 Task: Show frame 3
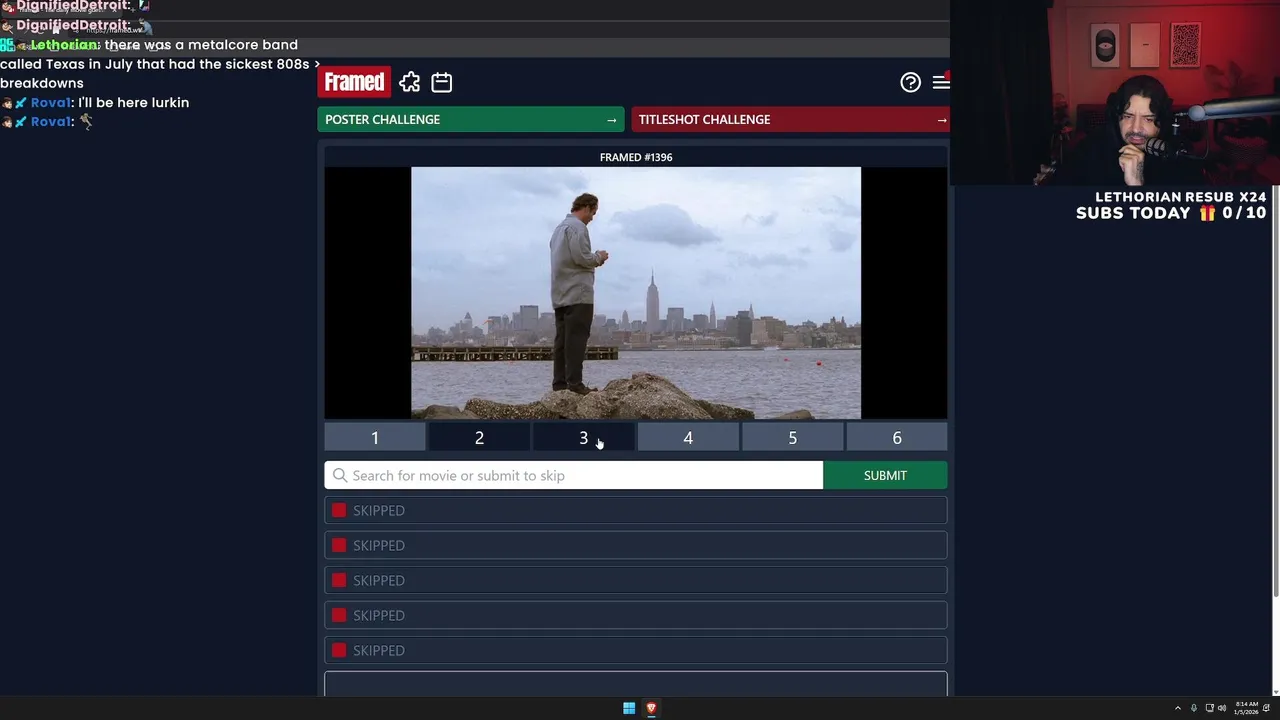(584, 437)
